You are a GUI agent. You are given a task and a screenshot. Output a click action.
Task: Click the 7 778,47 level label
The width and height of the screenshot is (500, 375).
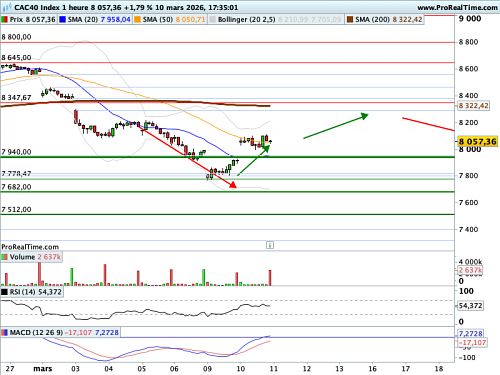(x=16, y=173)
